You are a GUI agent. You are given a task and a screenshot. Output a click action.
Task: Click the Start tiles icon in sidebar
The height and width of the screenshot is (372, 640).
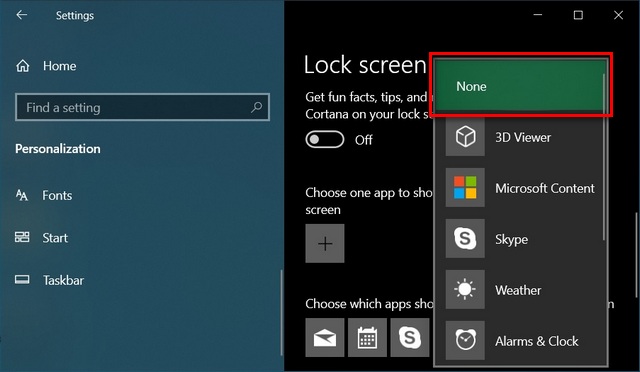(22, 237)
